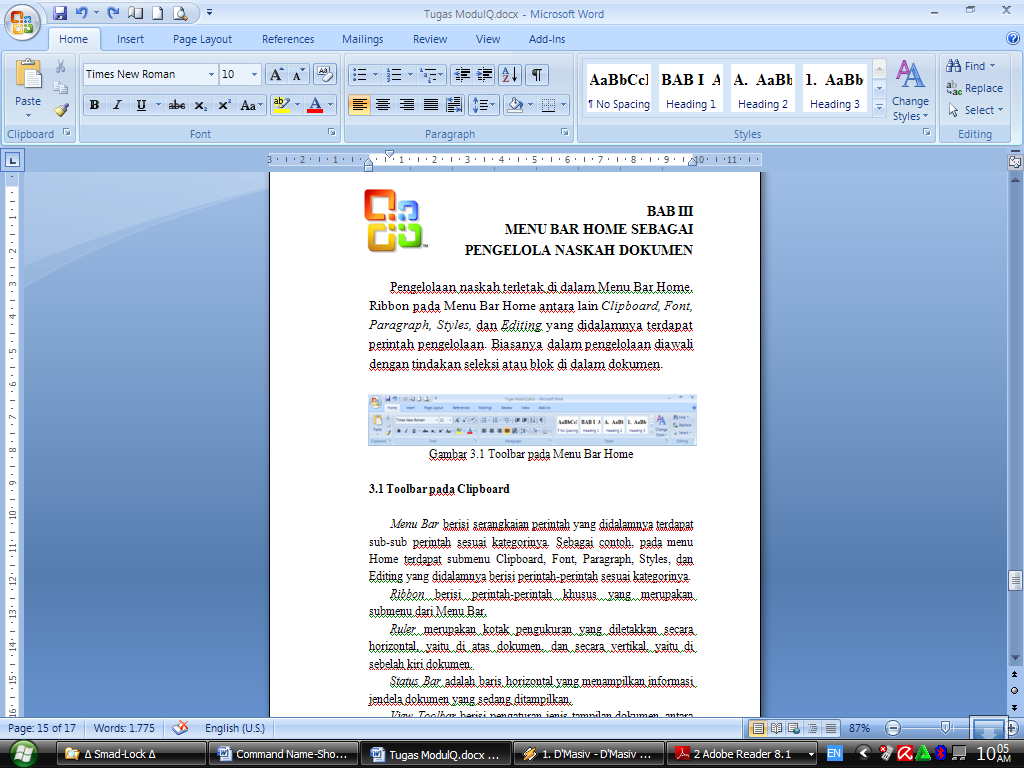Switch to Draft view
The image size is (1024, 768).
[x=831, y=728]
